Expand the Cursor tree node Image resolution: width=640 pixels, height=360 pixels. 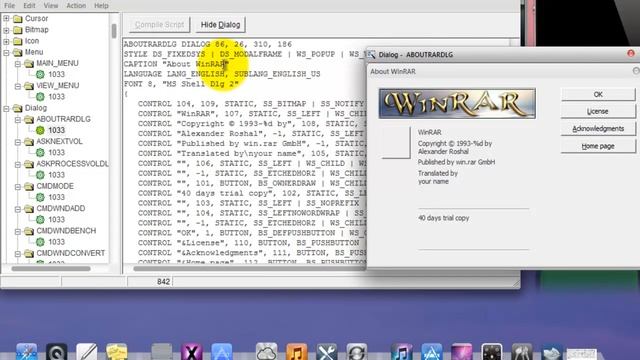tap(6, 19)
